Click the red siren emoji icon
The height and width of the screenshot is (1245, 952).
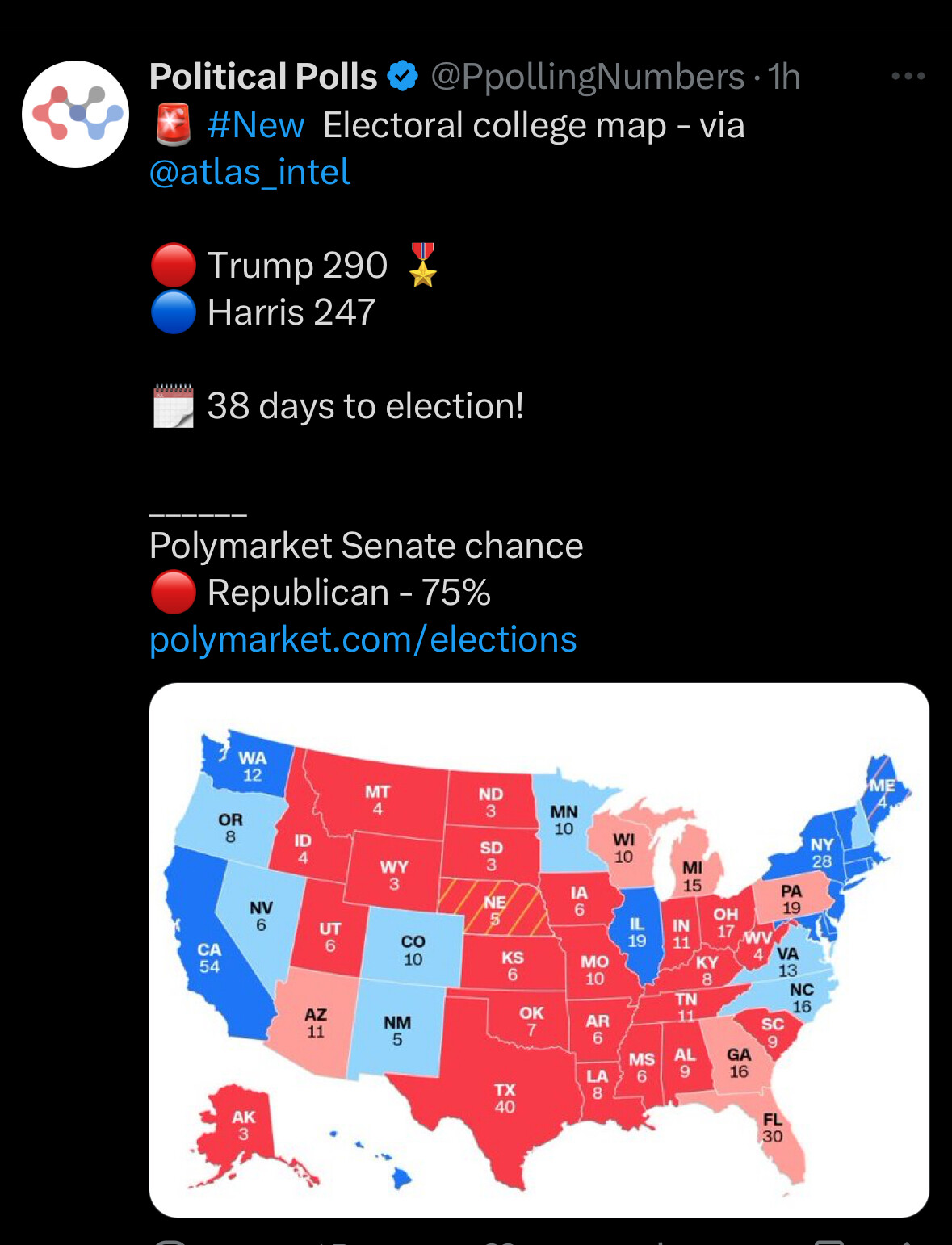pos(172,125)
